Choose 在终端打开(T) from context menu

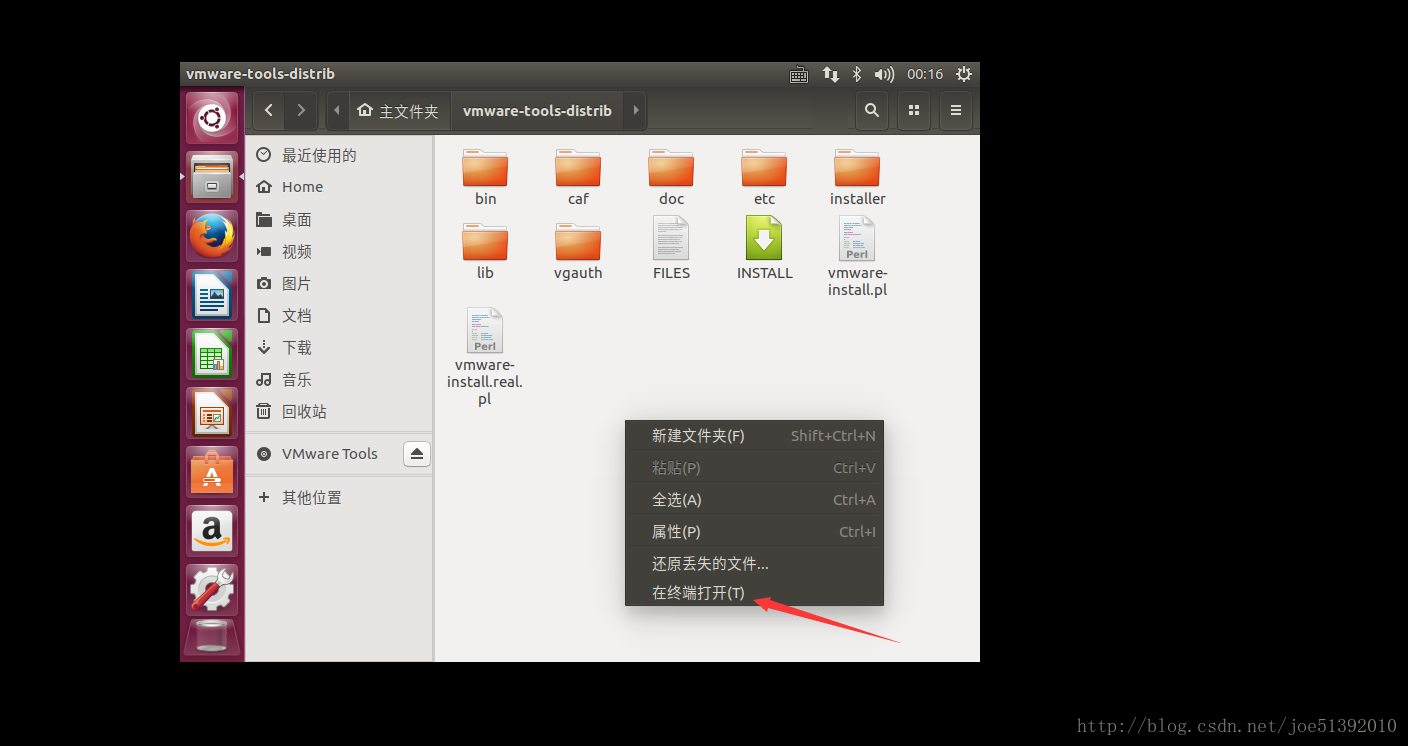[x=754, y=593]
